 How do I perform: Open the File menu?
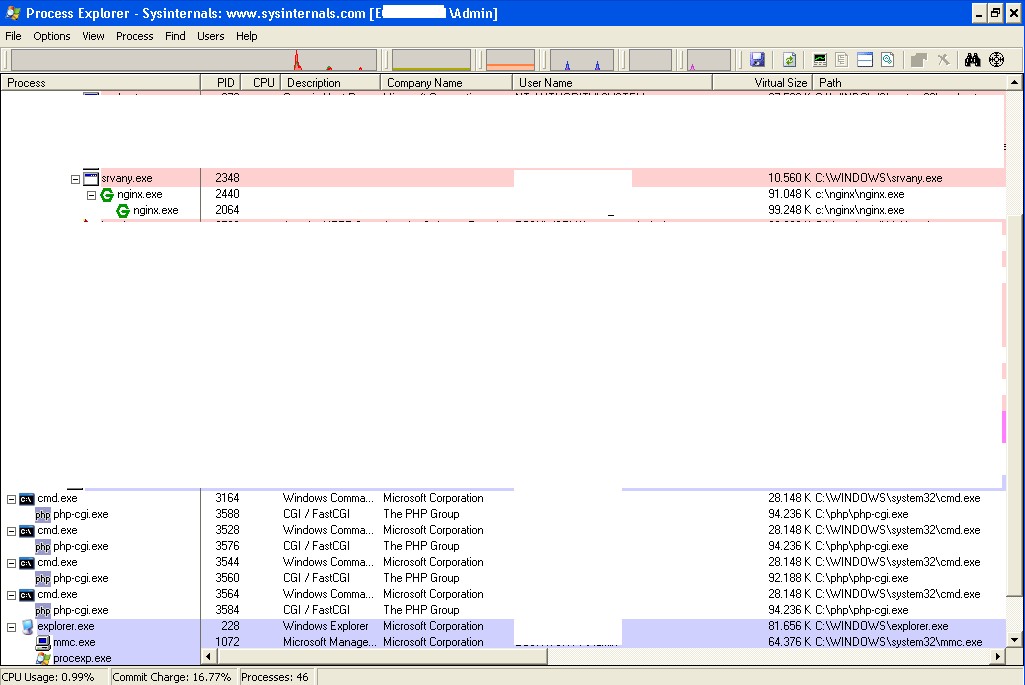pos(13,36)
